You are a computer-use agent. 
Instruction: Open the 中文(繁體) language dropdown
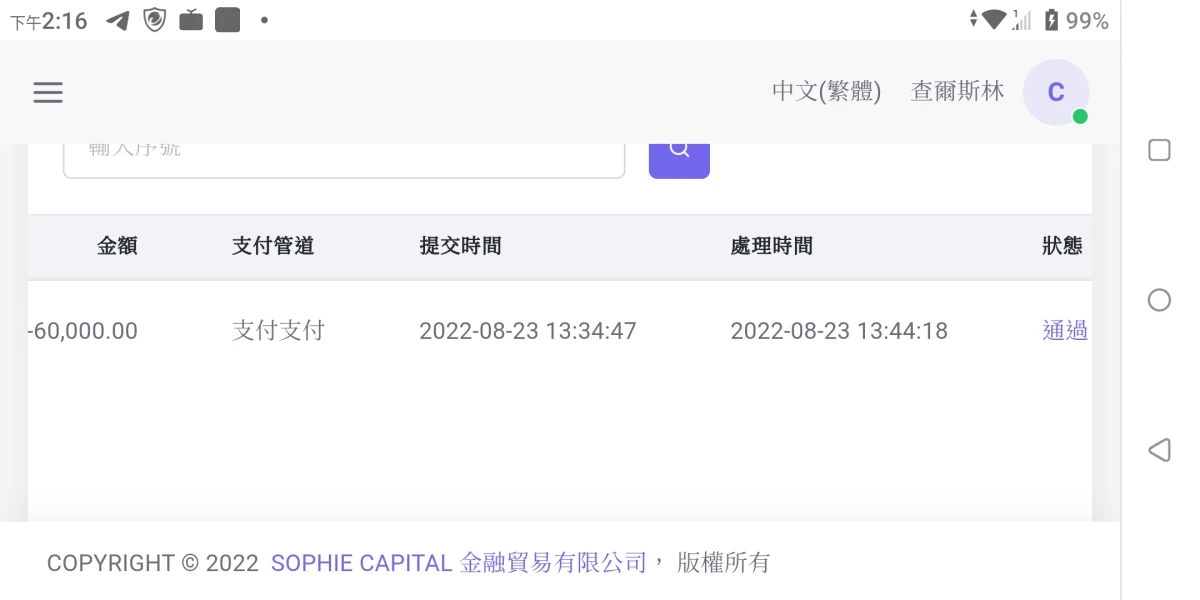826,92
